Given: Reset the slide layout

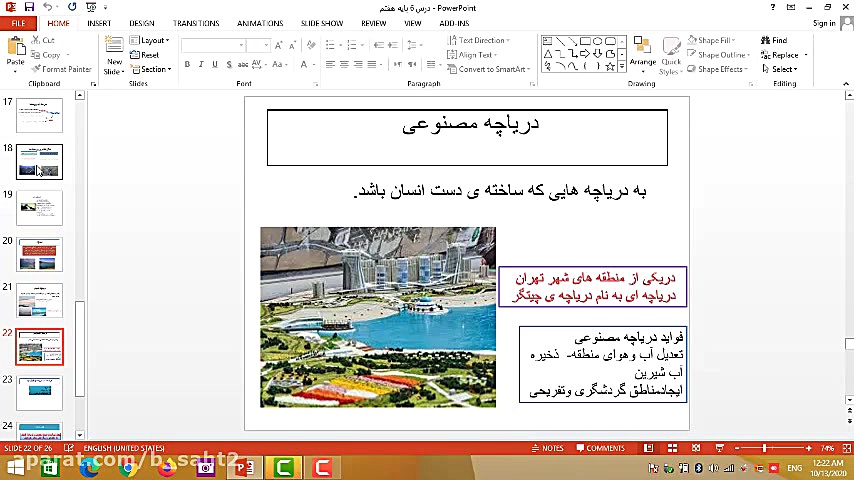Looking at the screenshot, I should (145, 55).
